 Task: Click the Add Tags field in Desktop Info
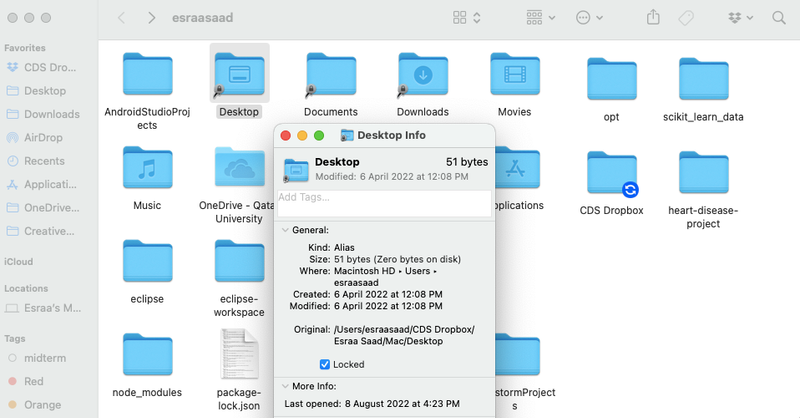pyautogui.click(x=384, y=203)
